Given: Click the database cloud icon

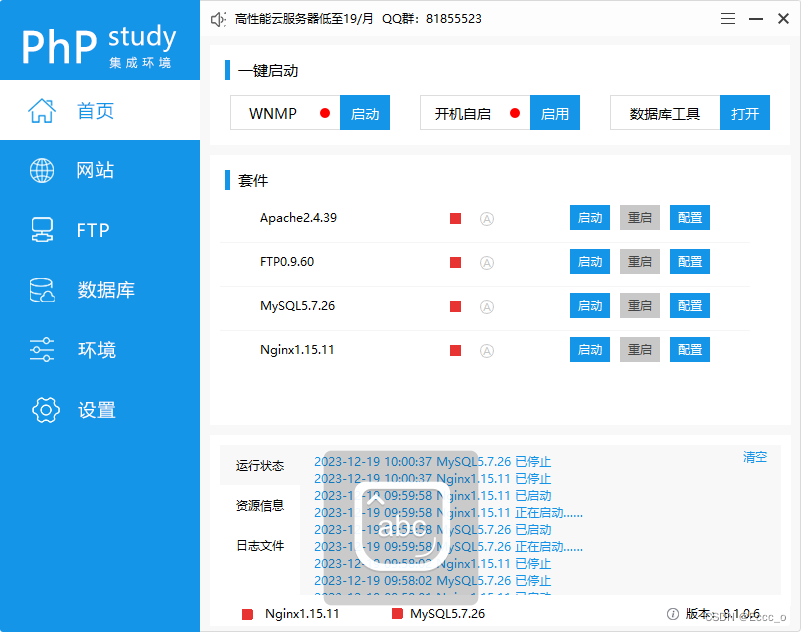Looking at the screenshot, I should click(x=42, y=290).
